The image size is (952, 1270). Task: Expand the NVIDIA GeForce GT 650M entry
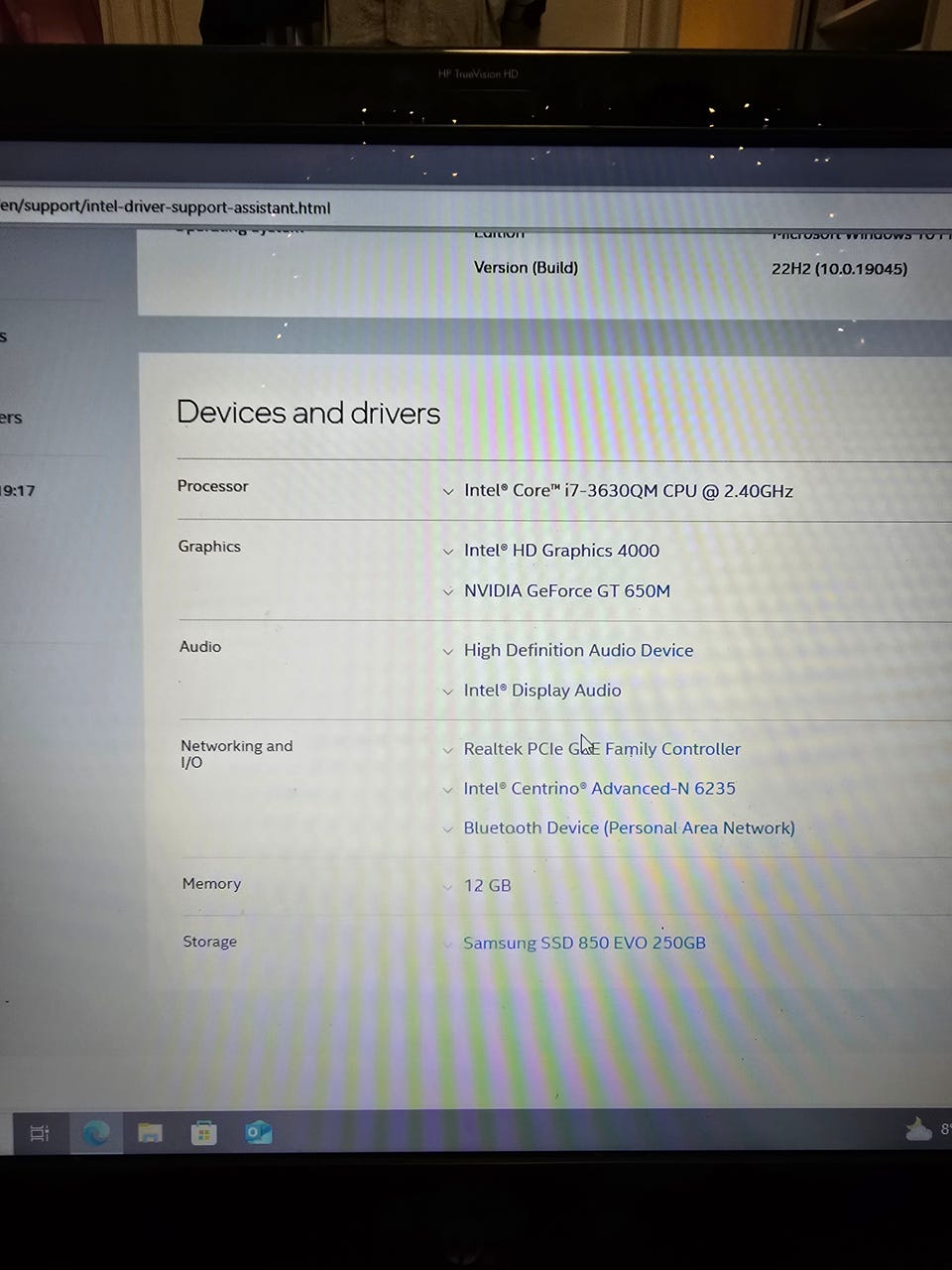(x=448, y=591)
